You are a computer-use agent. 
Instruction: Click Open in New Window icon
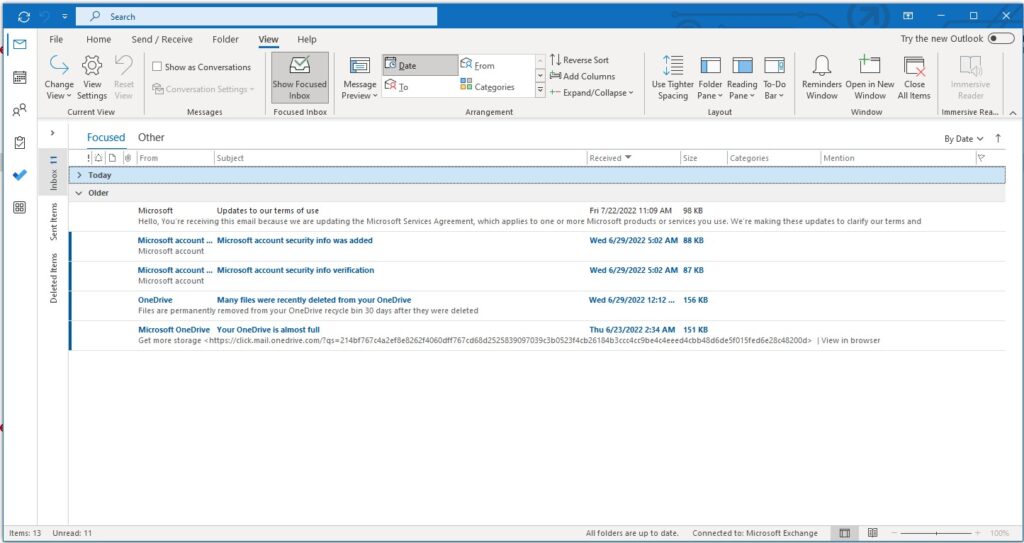coord(869,66)
